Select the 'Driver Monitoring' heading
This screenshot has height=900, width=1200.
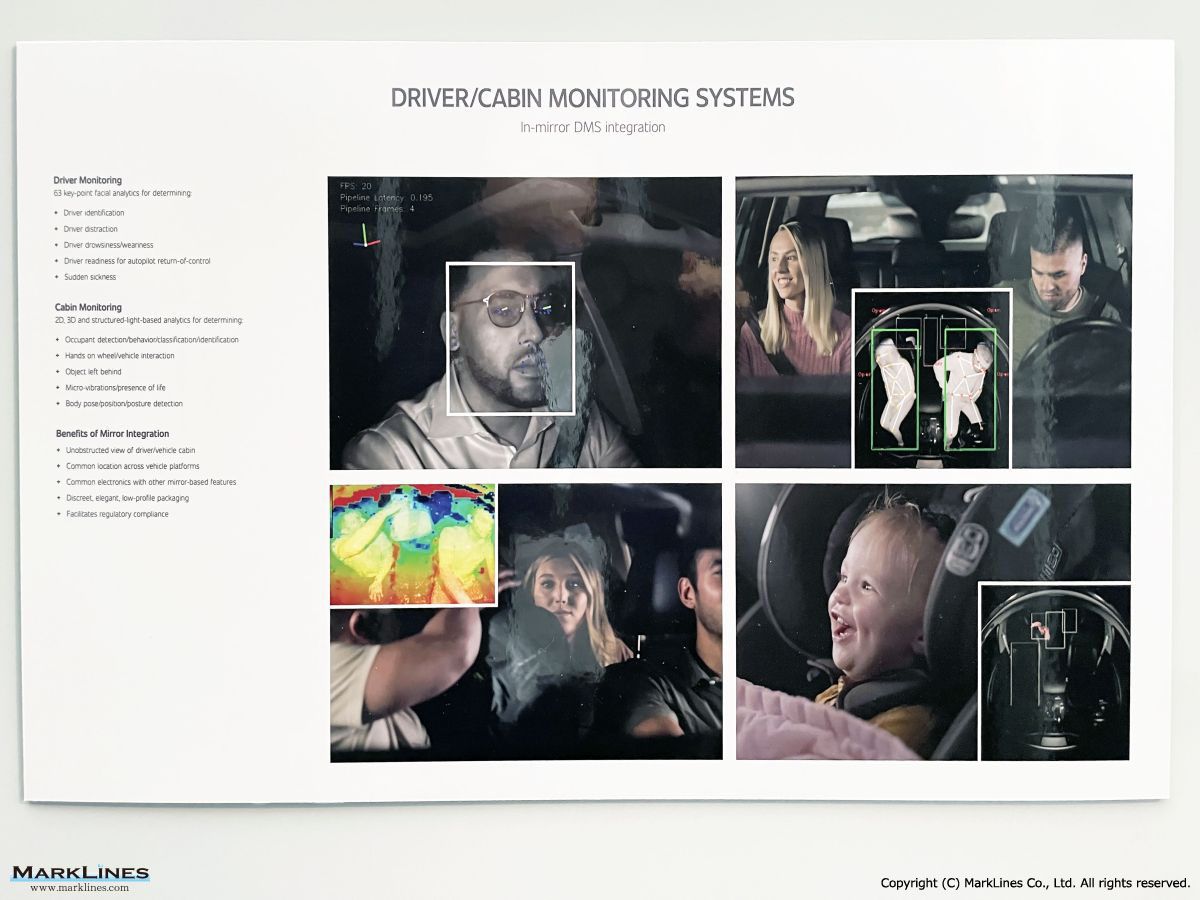point(88,181)
